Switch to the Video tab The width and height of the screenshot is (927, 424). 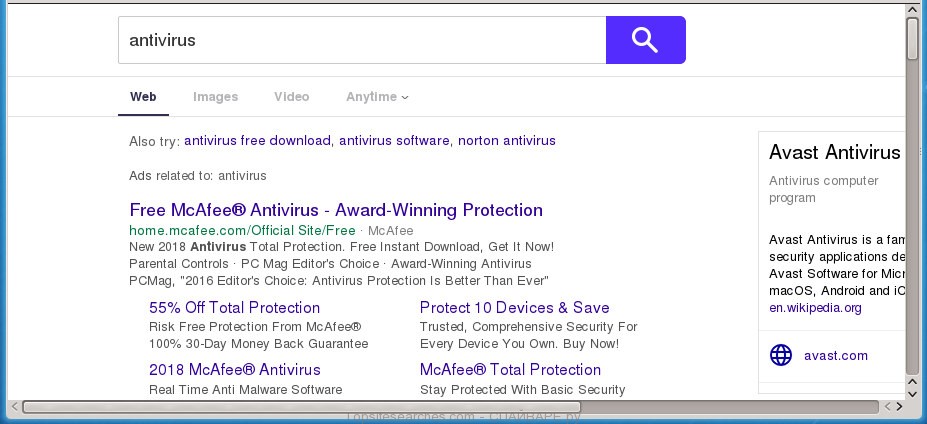[x=291, y=97]
